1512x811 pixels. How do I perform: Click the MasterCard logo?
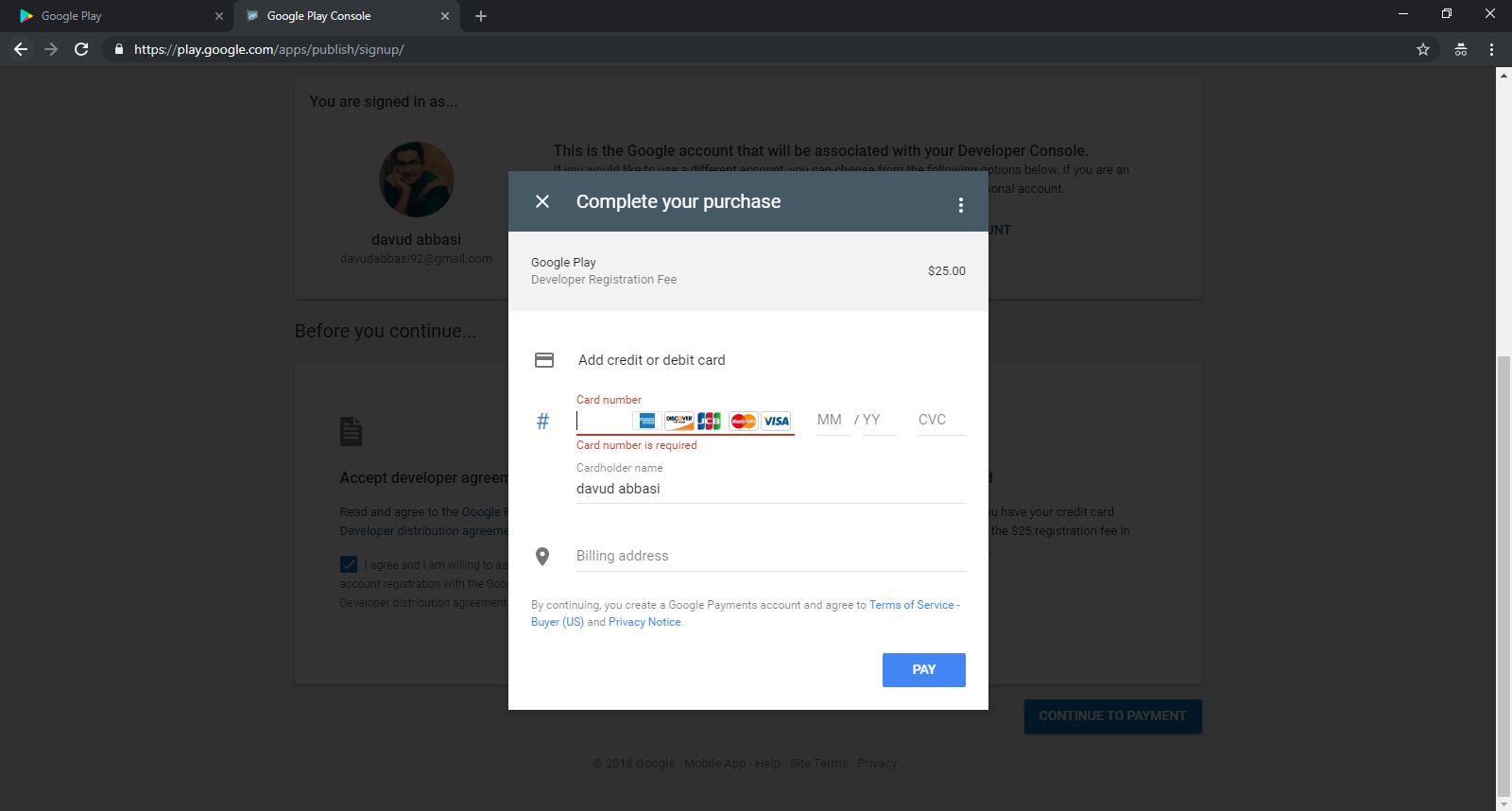(x=744, y=421)
